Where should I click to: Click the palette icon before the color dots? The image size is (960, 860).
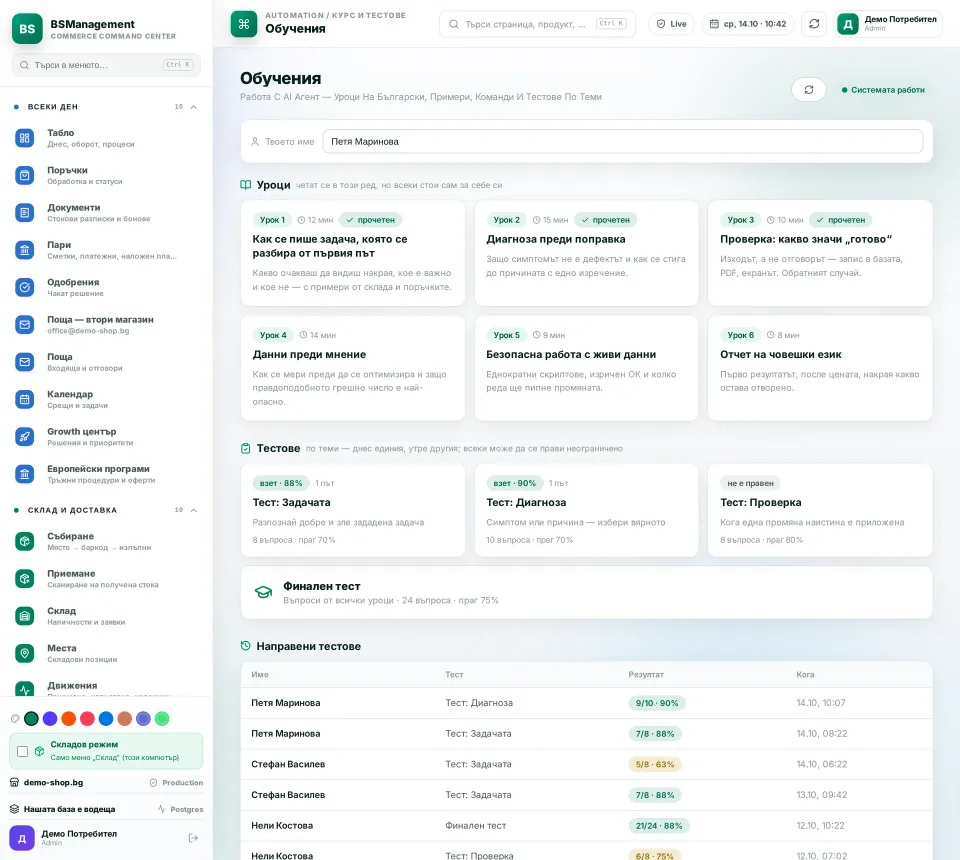coord(15,719)
